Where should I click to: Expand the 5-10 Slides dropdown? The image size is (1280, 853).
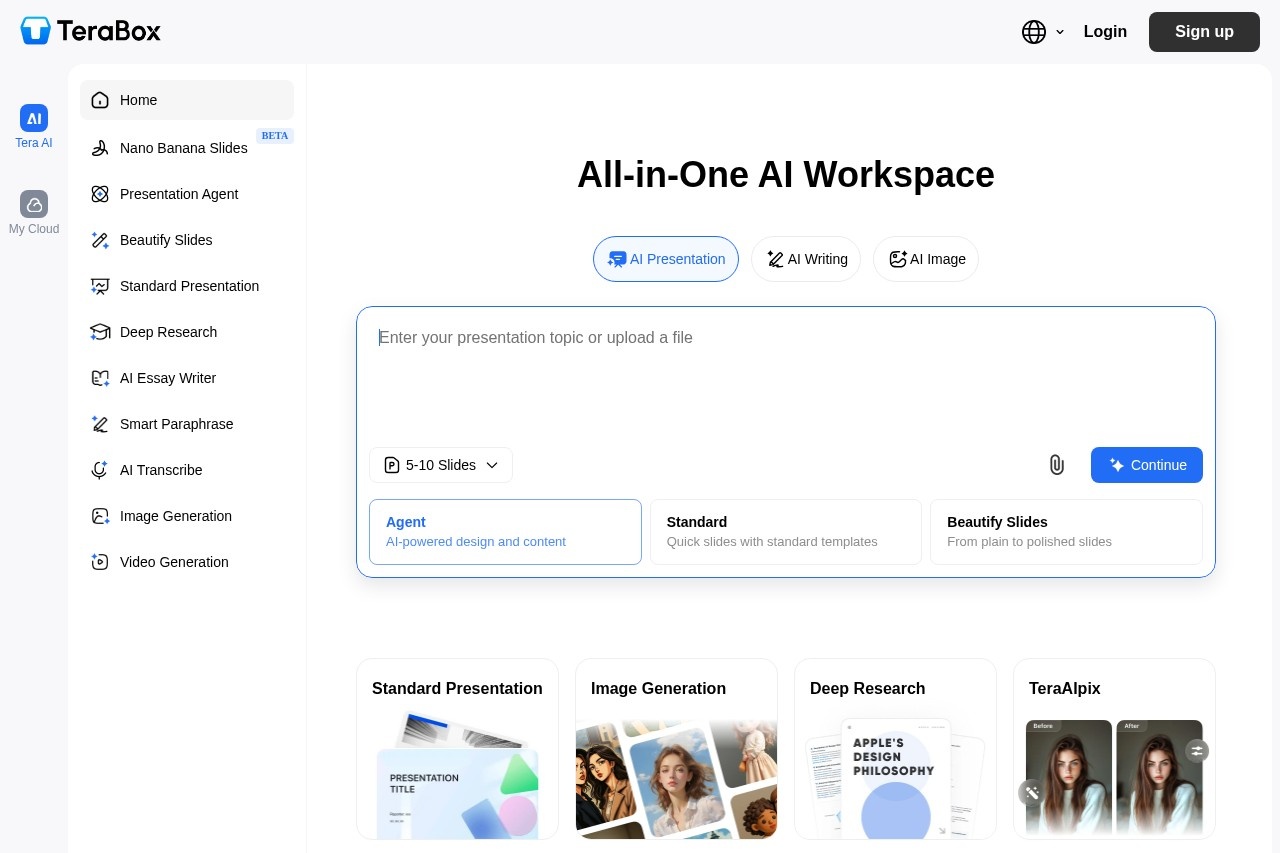pos(441,465)
